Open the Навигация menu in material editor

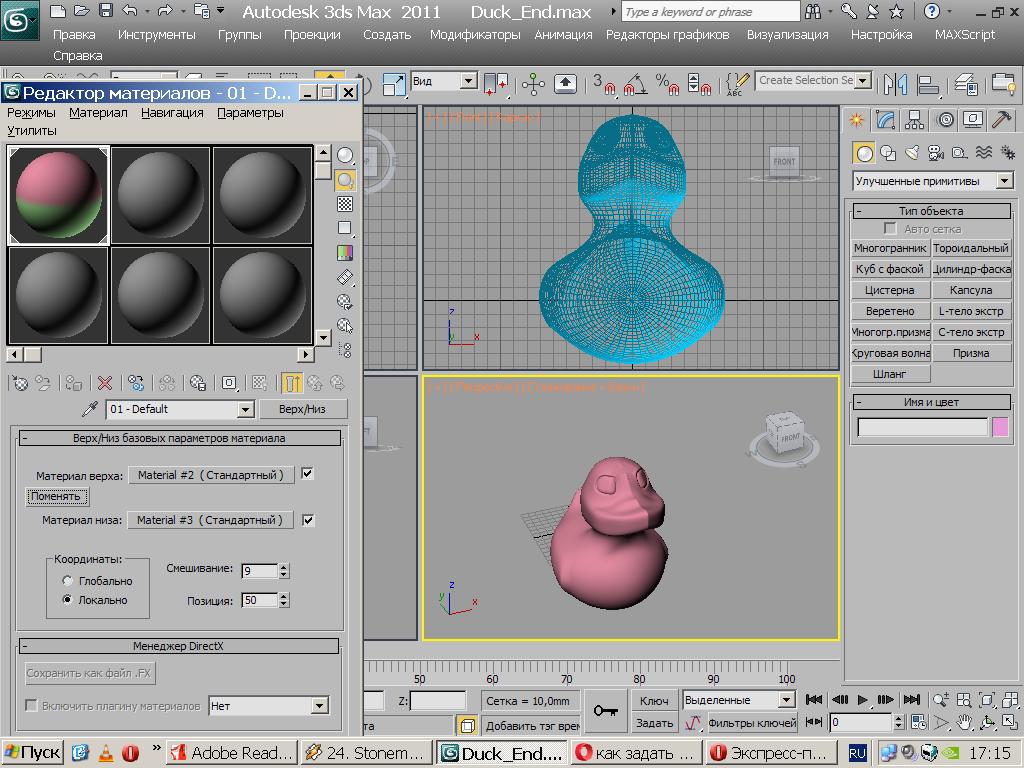pos(172,113)
